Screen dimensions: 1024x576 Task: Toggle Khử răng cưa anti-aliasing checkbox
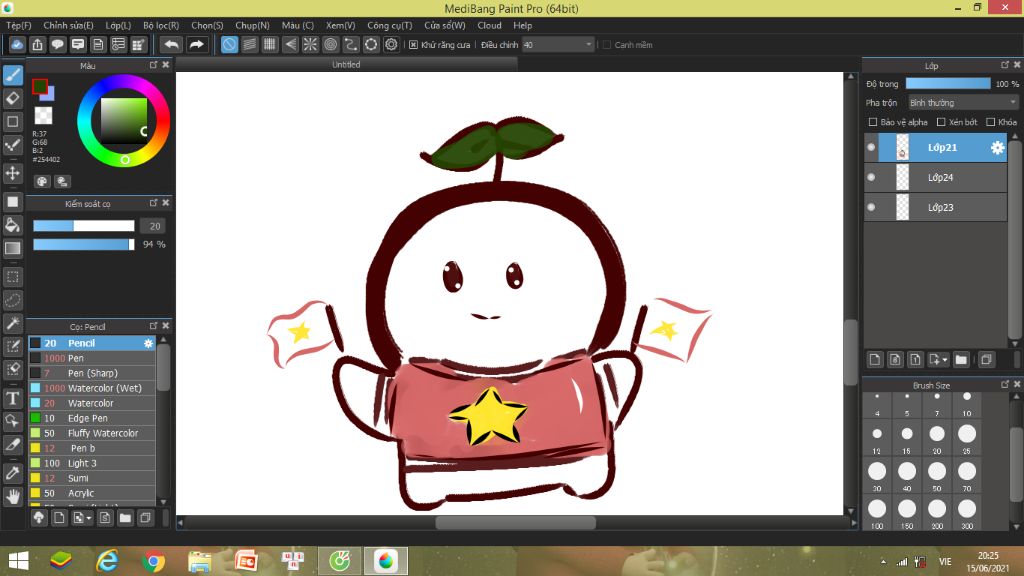413,44
